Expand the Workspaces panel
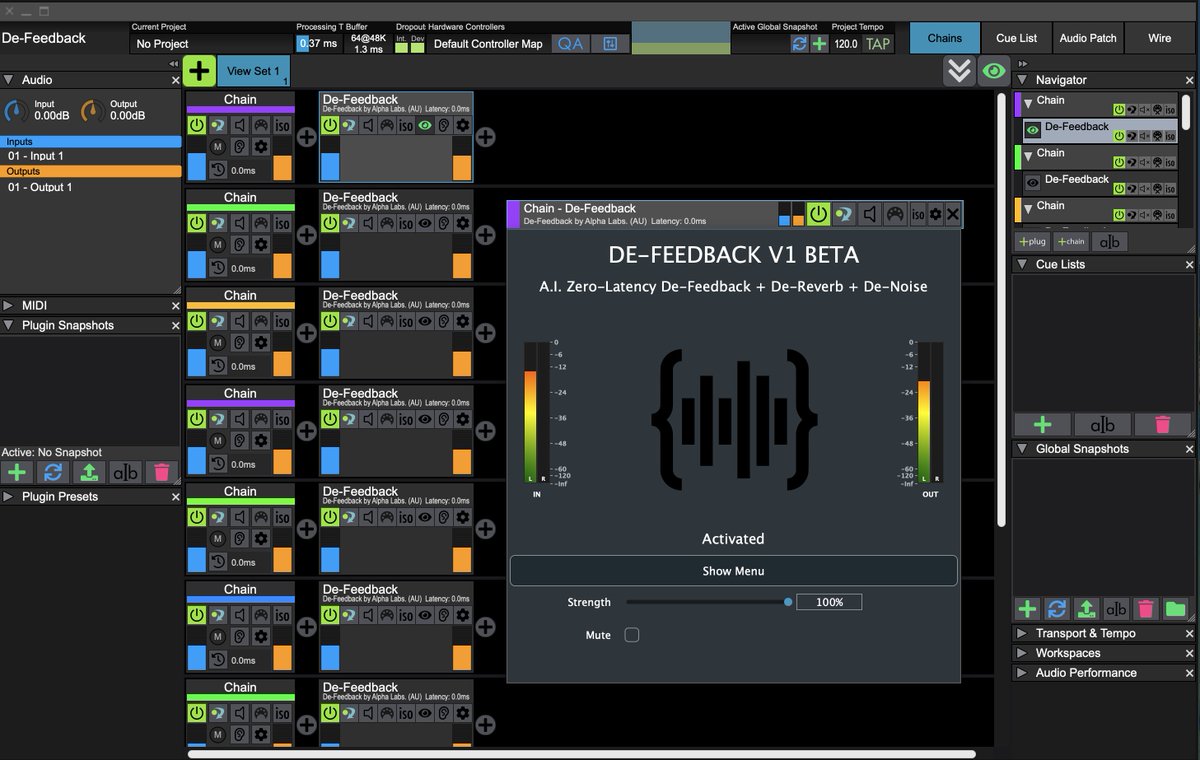The image size is (1200, 760). 1022,653
